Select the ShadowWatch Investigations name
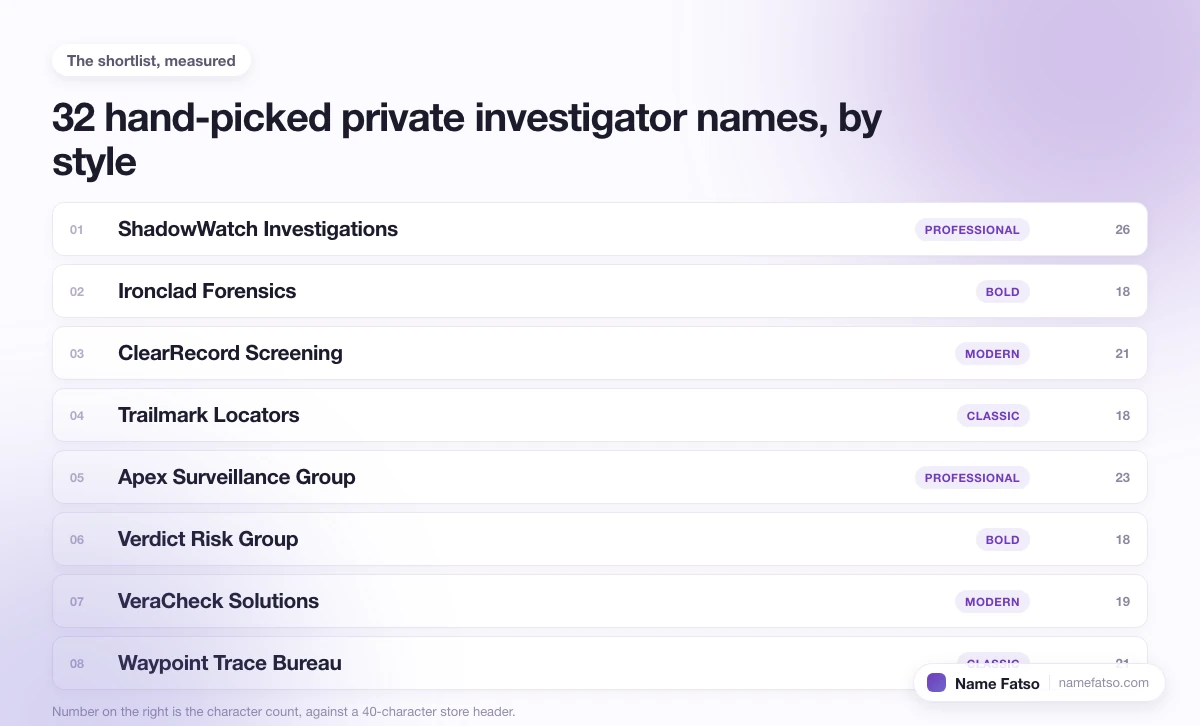This screenshot has width=1200, height=726. pyautogui.click(x=258, y=229)
